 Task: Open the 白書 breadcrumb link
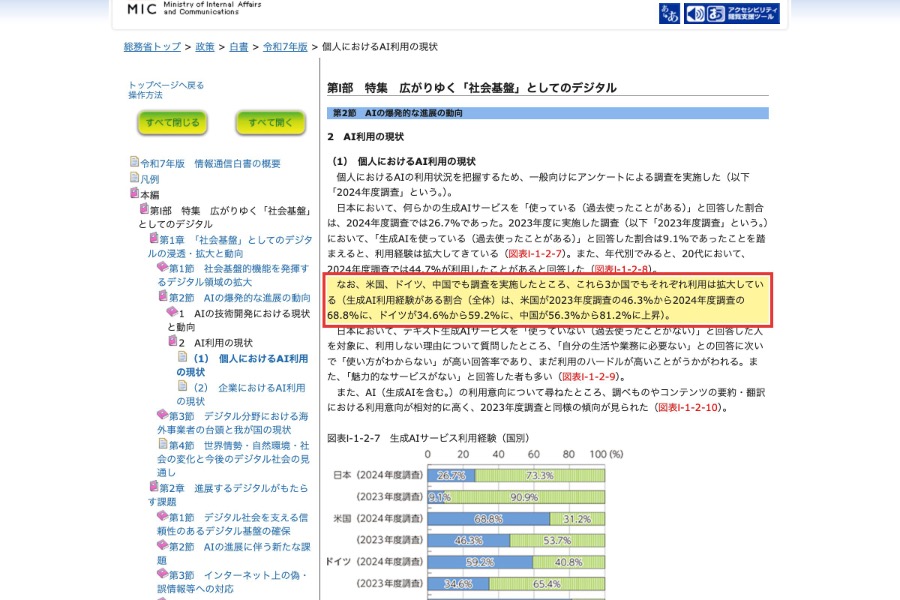[x=239, y=47]
